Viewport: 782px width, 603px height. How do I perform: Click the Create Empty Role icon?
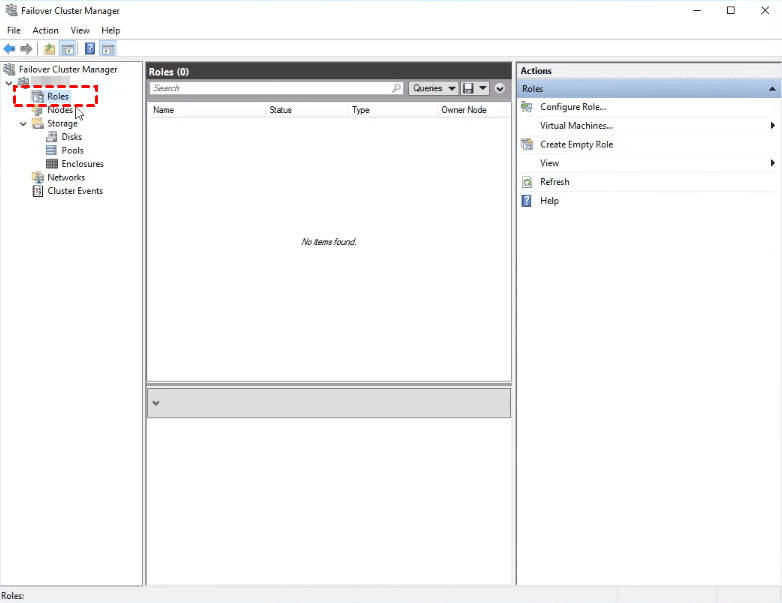pyautogui.click(x=527, y=145)
